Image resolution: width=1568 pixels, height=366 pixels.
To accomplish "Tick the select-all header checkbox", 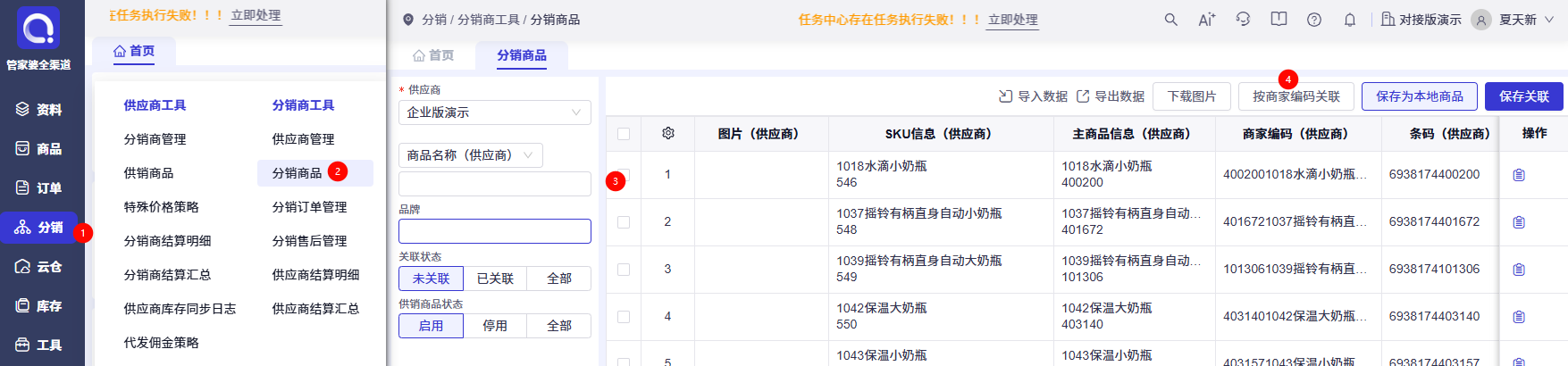I will (624, 134).
